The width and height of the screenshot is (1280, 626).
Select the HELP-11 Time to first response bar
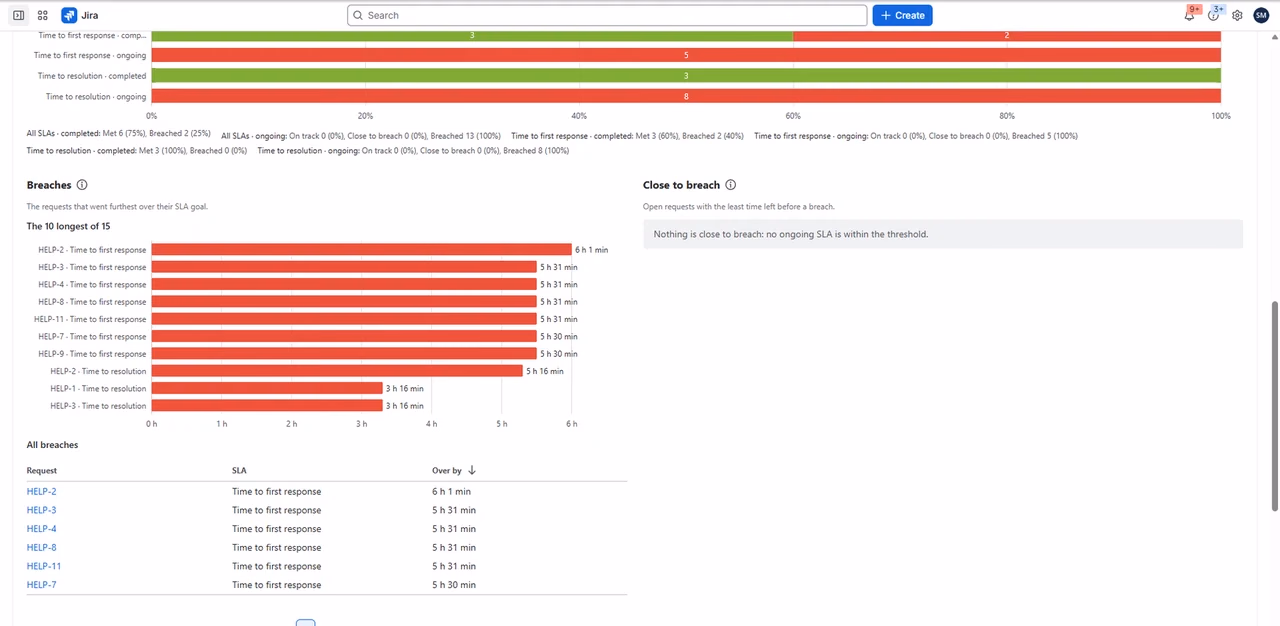[344, 319]
